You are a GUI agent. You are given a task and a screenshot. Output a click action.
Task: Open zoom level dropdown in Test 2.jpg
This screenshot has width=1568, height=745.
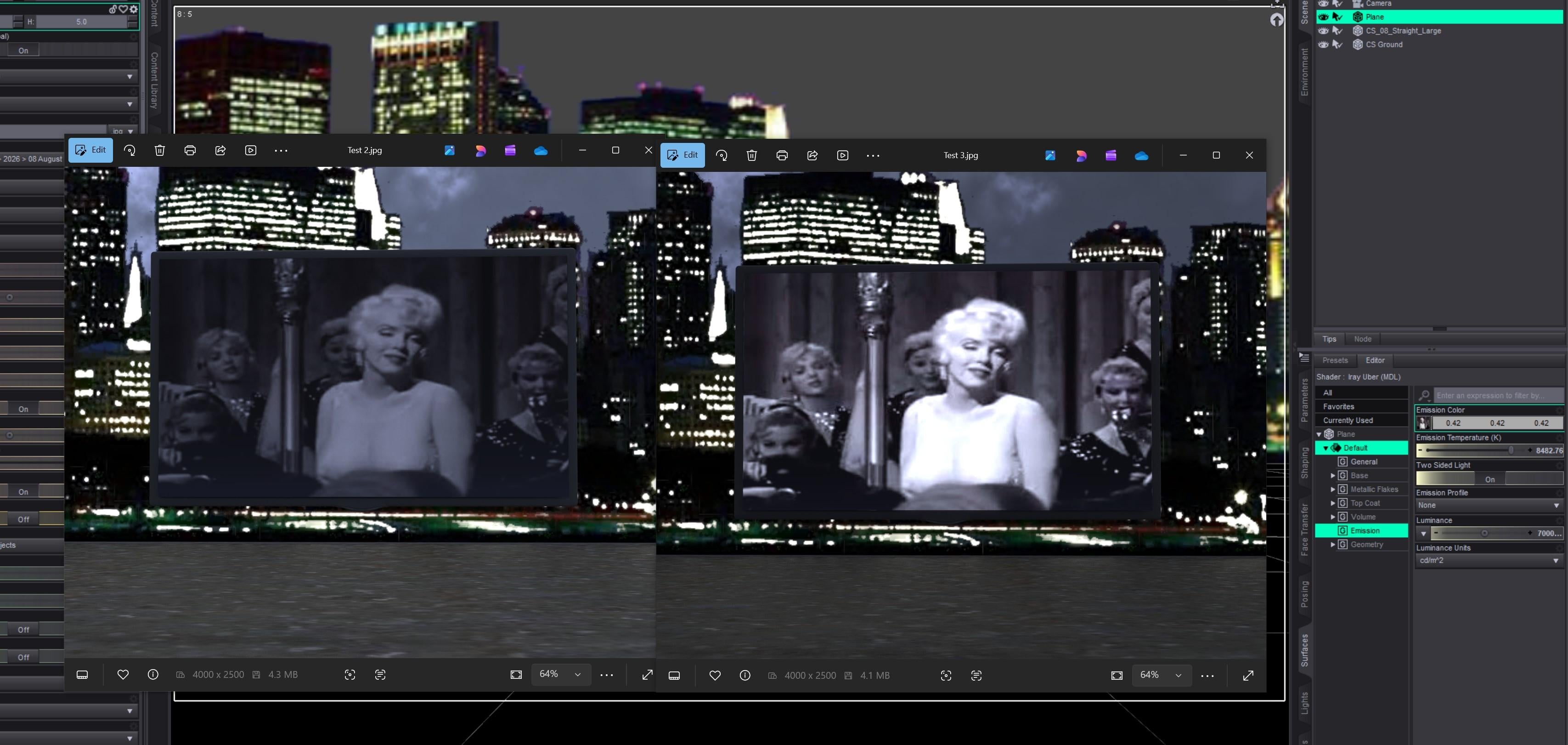click(x=561, y=674)
